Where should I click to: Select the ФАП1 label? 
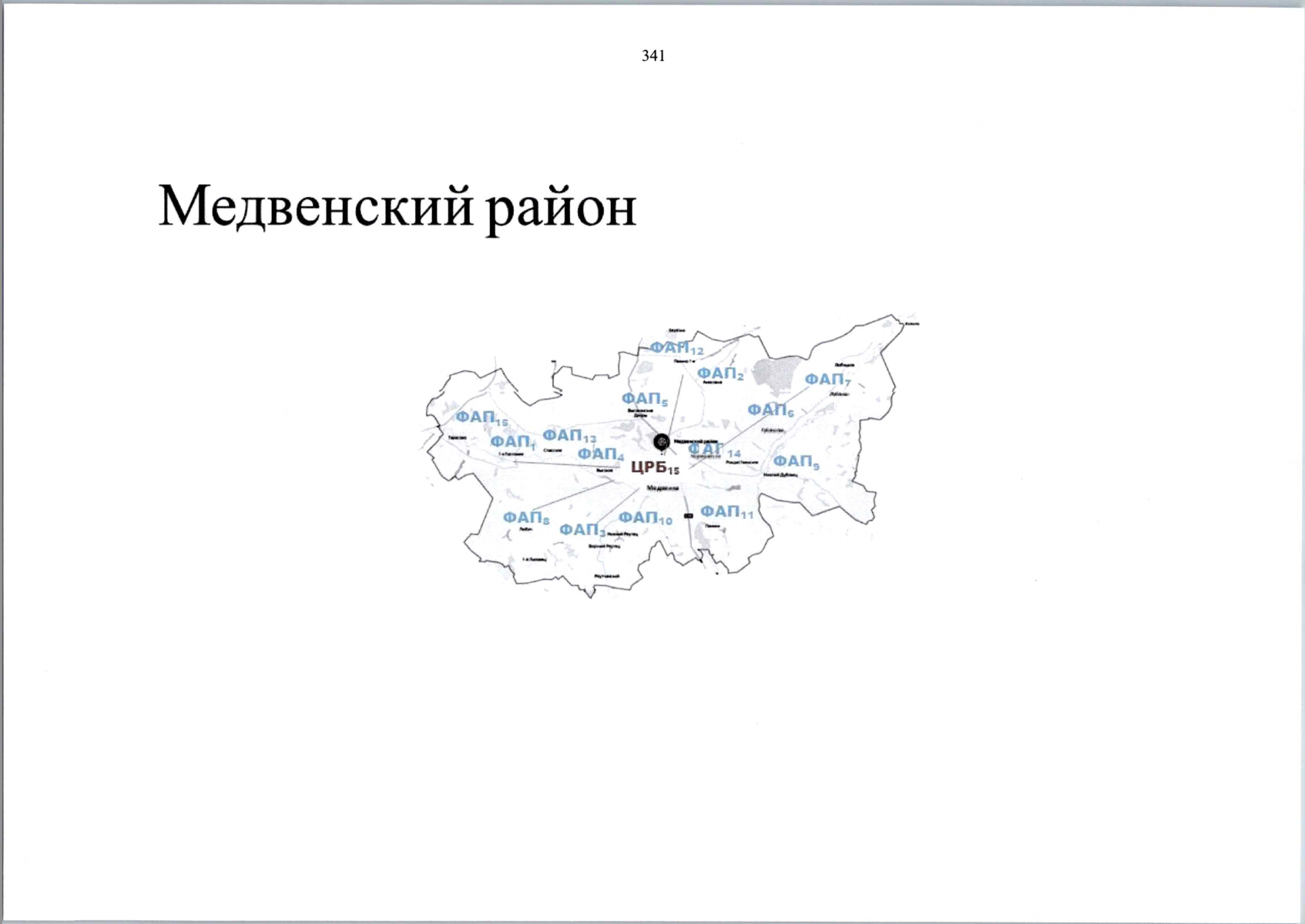(513, 442)
